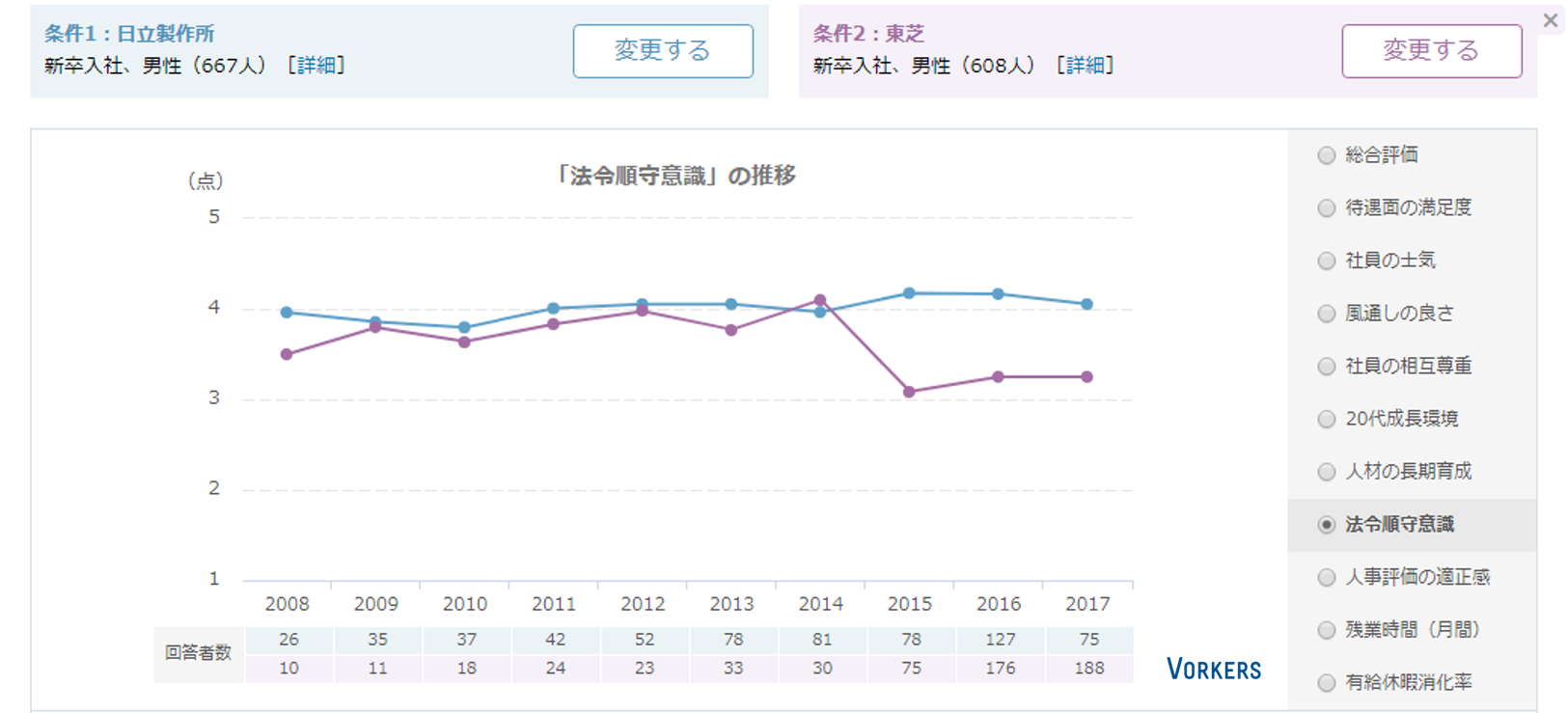Select the 待遇面の満足度 option

point(1327,208)
